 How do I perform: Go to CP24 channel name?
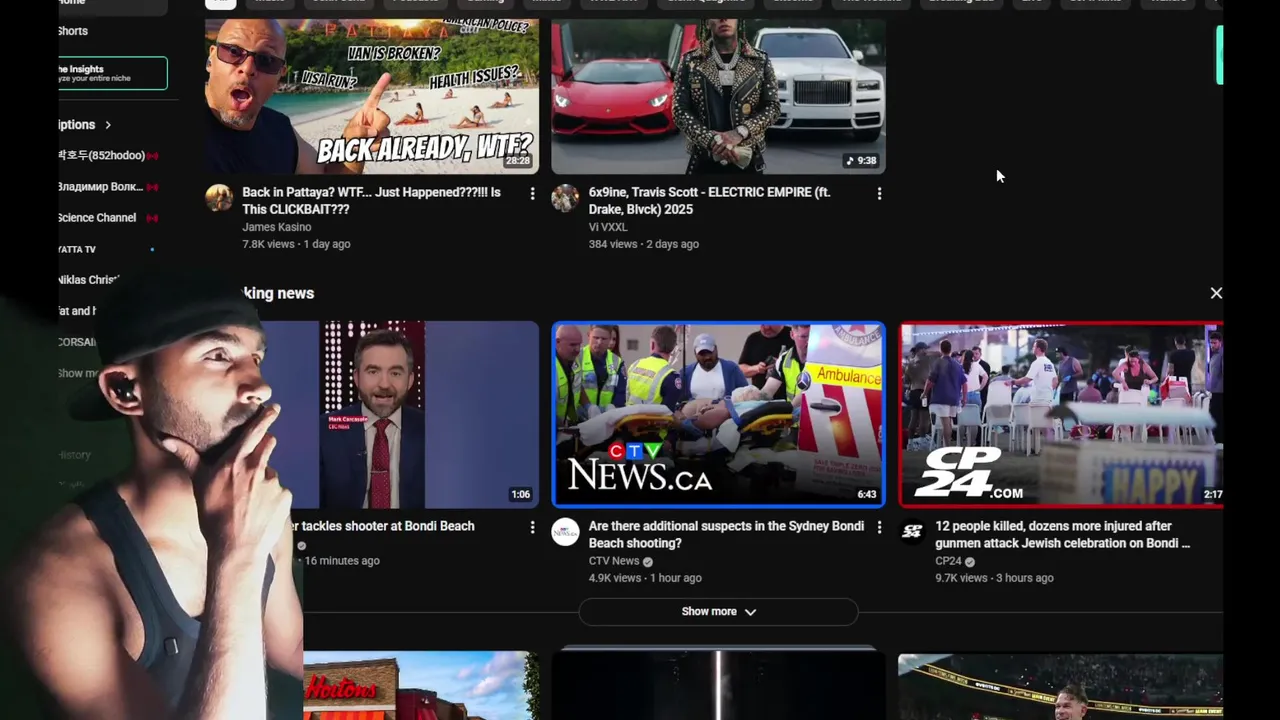948,561
